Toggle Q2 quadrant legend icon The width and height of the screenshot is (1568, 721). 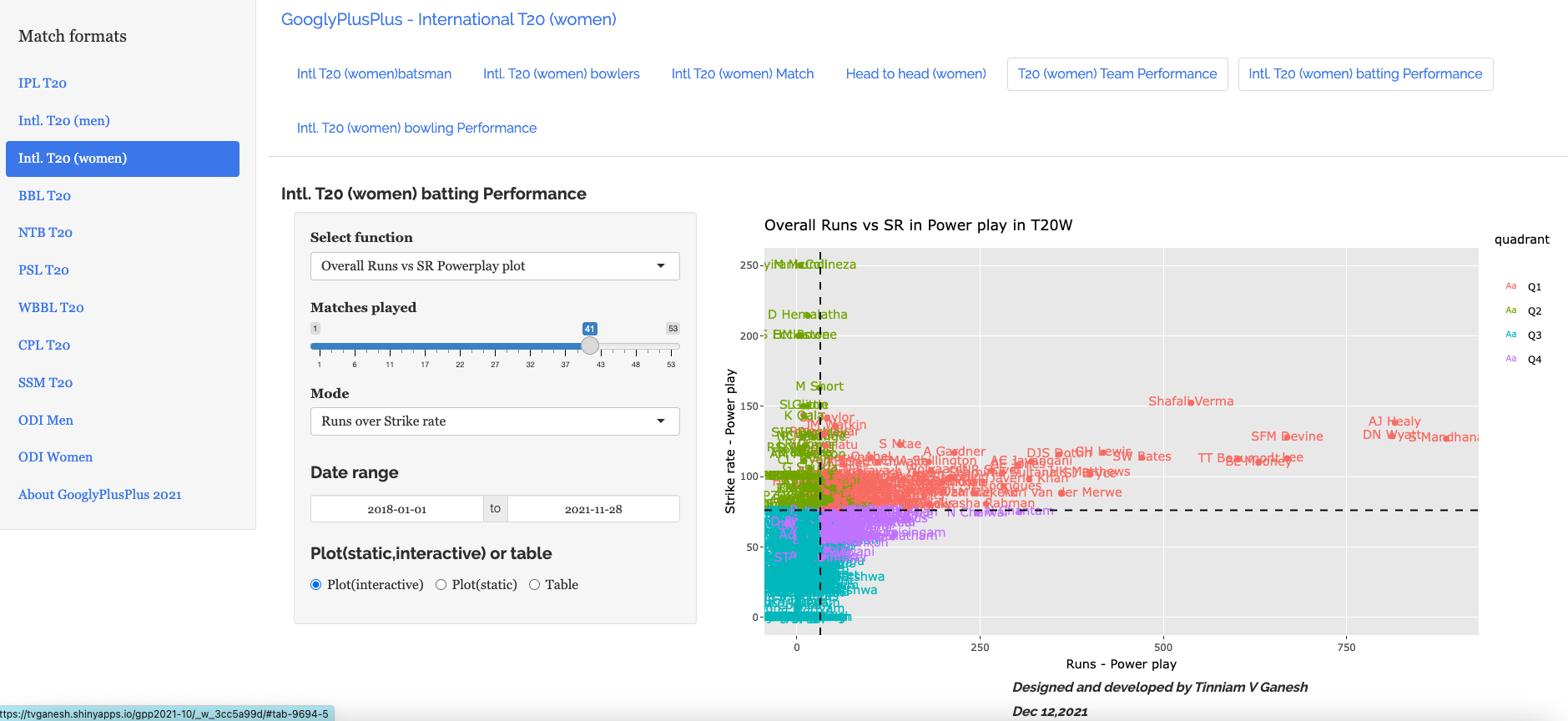tap(1511, 310)
